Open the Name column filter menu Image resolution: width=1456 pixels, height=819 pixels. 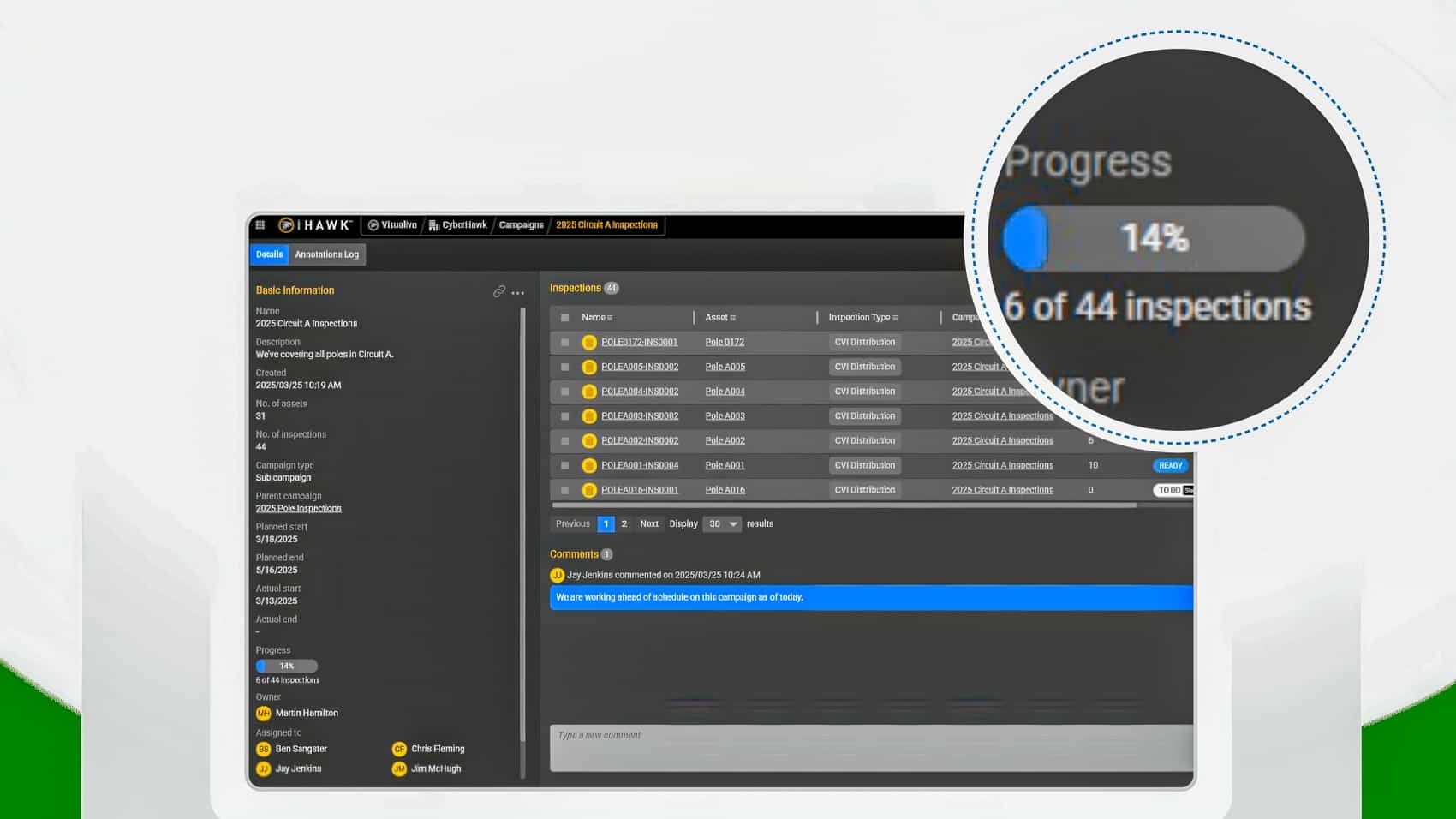pyautogui.click(x=610, y=318)
